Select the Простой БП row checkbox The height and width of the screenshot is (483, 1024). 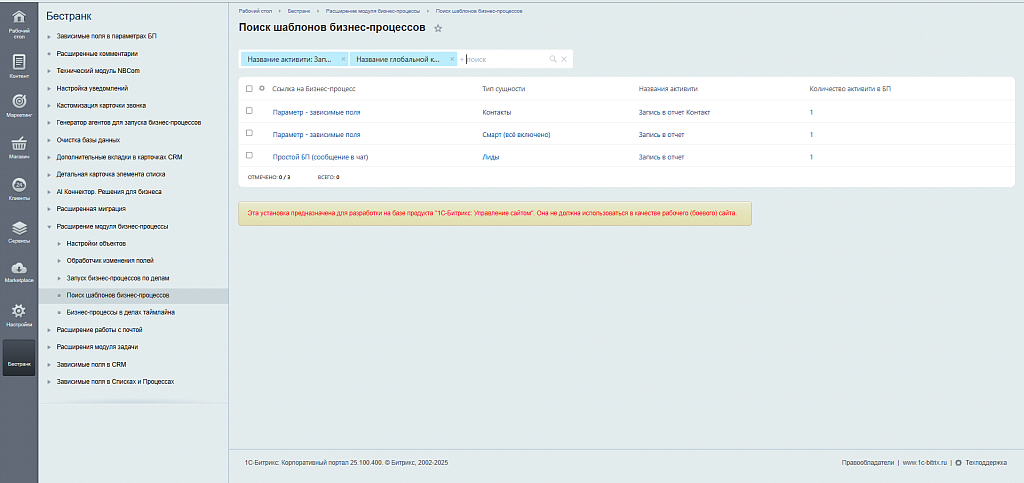[249, 156]
